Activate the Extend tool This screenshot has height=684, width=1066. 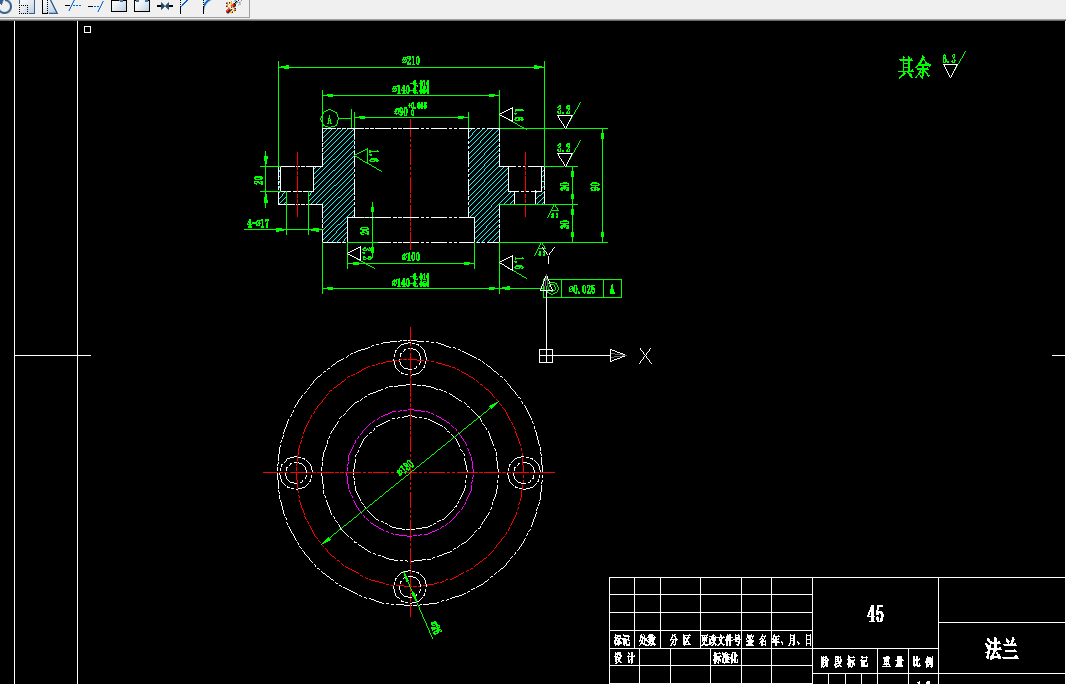95,6
